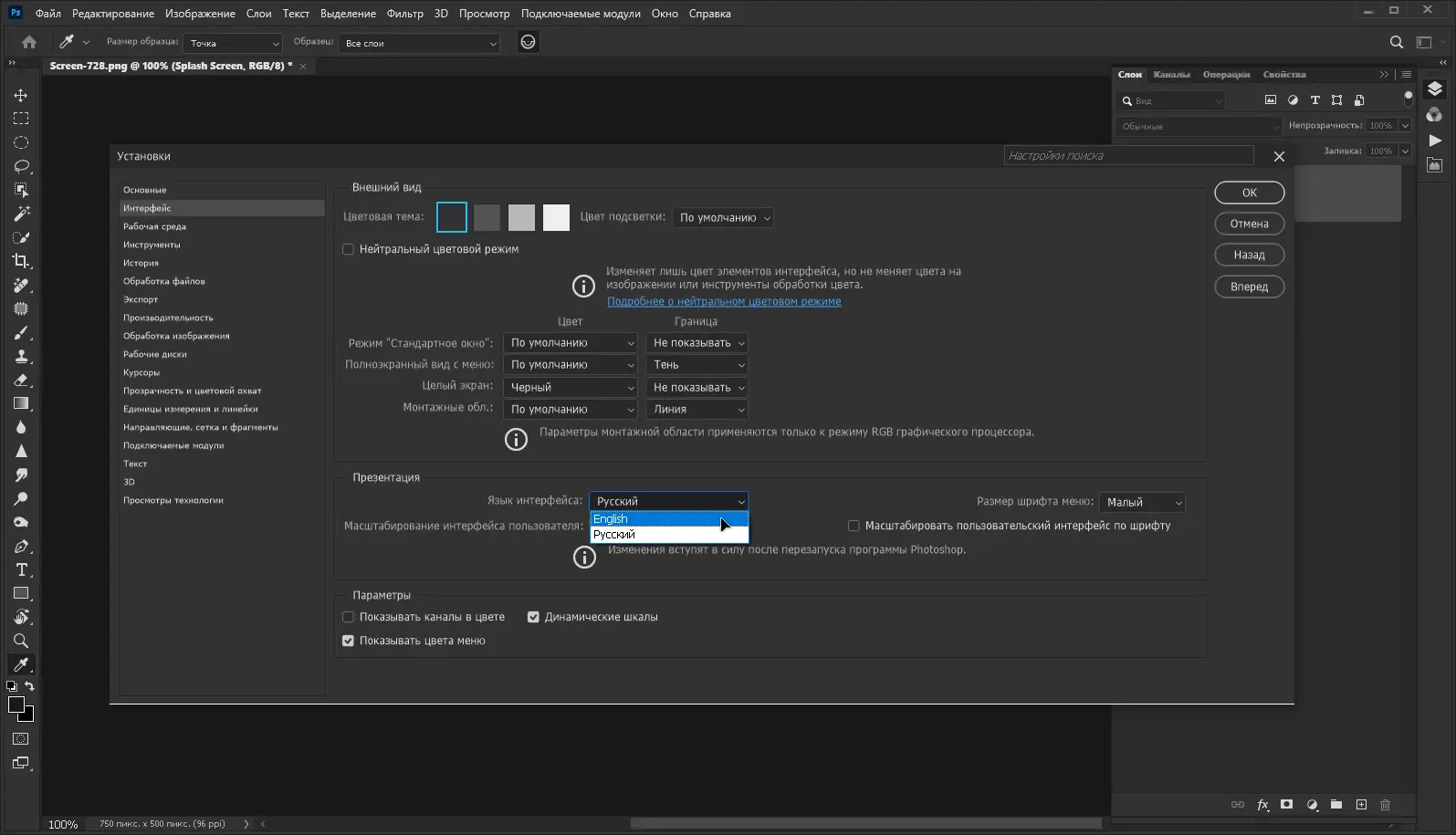
Task: Uncheck Динамические шкалы checkbox
Action: tap(533, 617)
